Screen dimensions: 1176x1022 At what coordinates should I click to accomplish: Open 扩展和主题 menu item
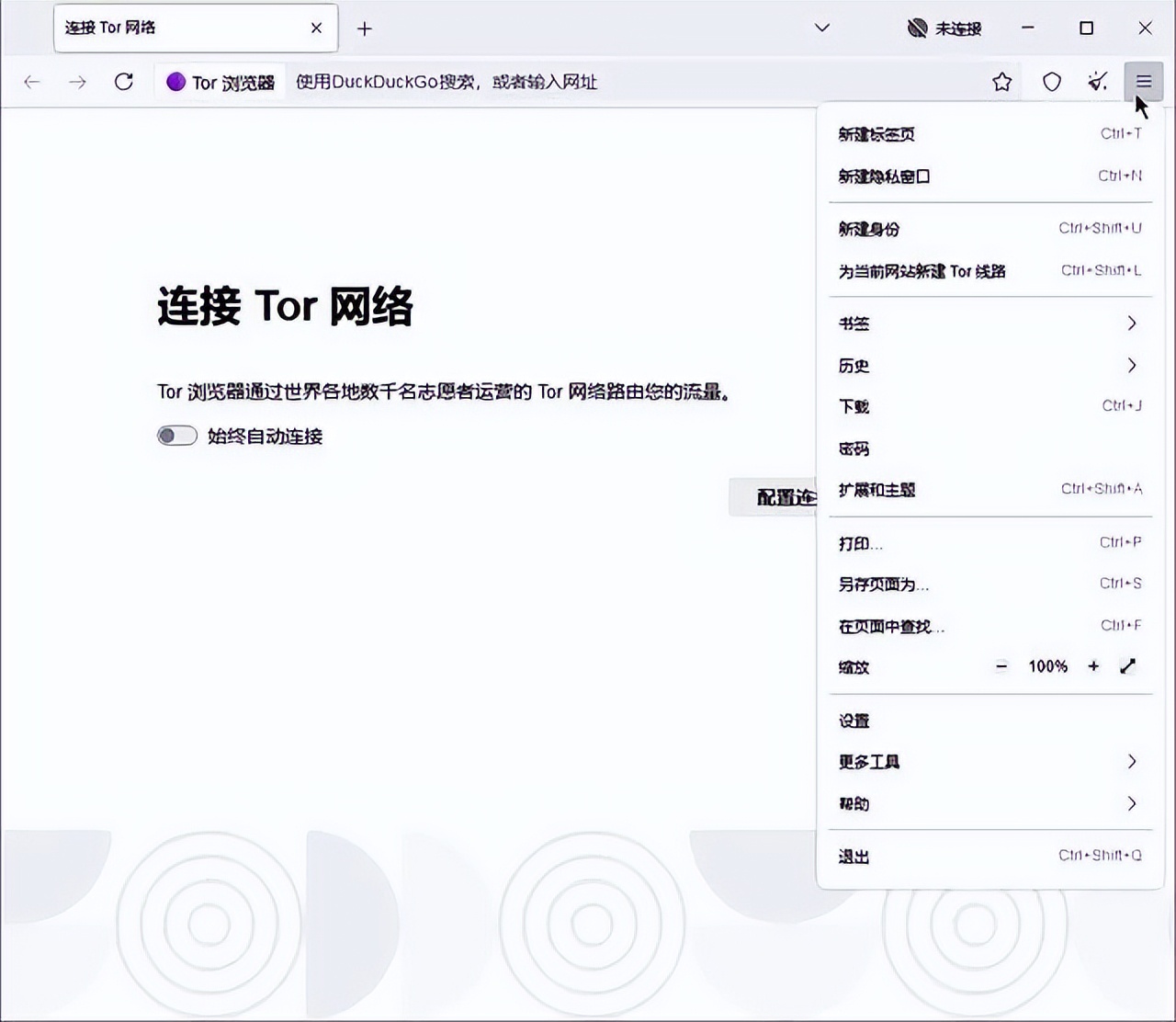pos(989,490)
